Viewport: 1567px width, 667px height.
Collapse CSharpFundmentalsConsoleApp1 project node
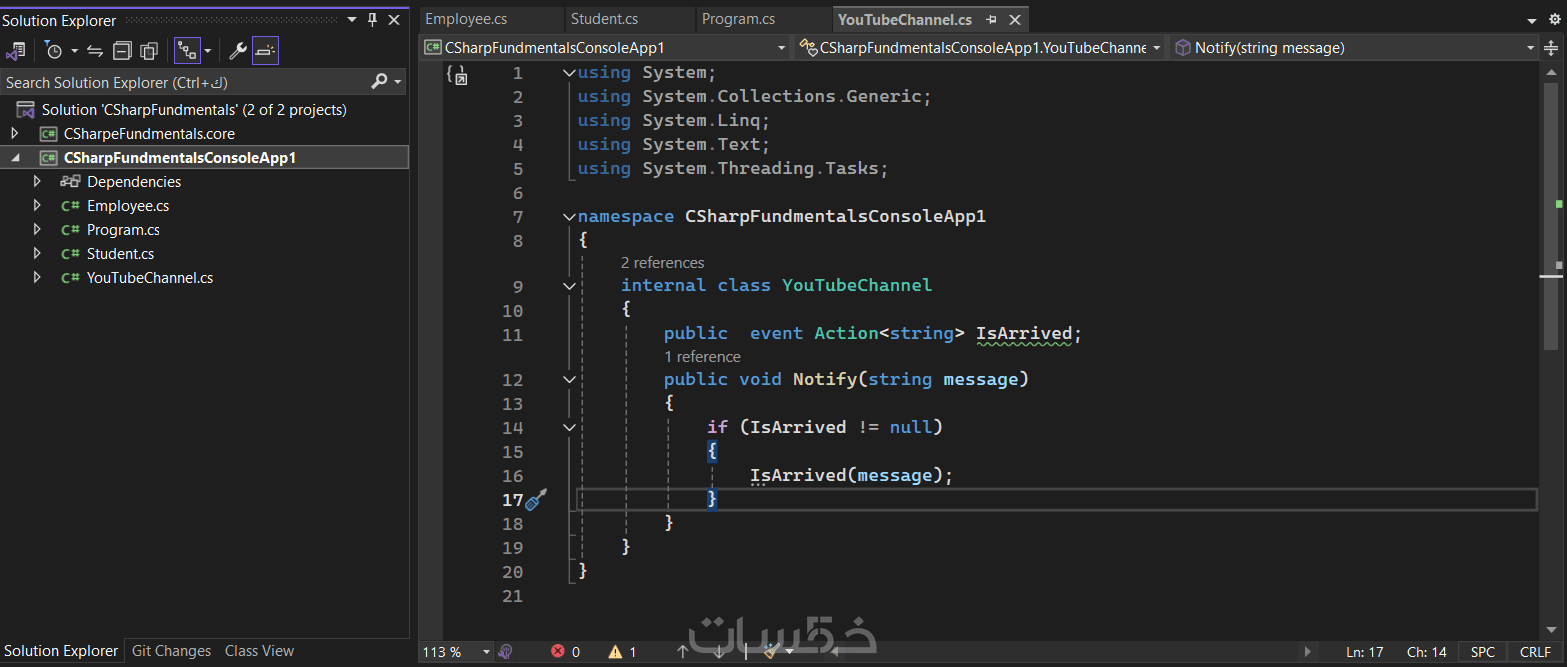click(x=15, y=158)
